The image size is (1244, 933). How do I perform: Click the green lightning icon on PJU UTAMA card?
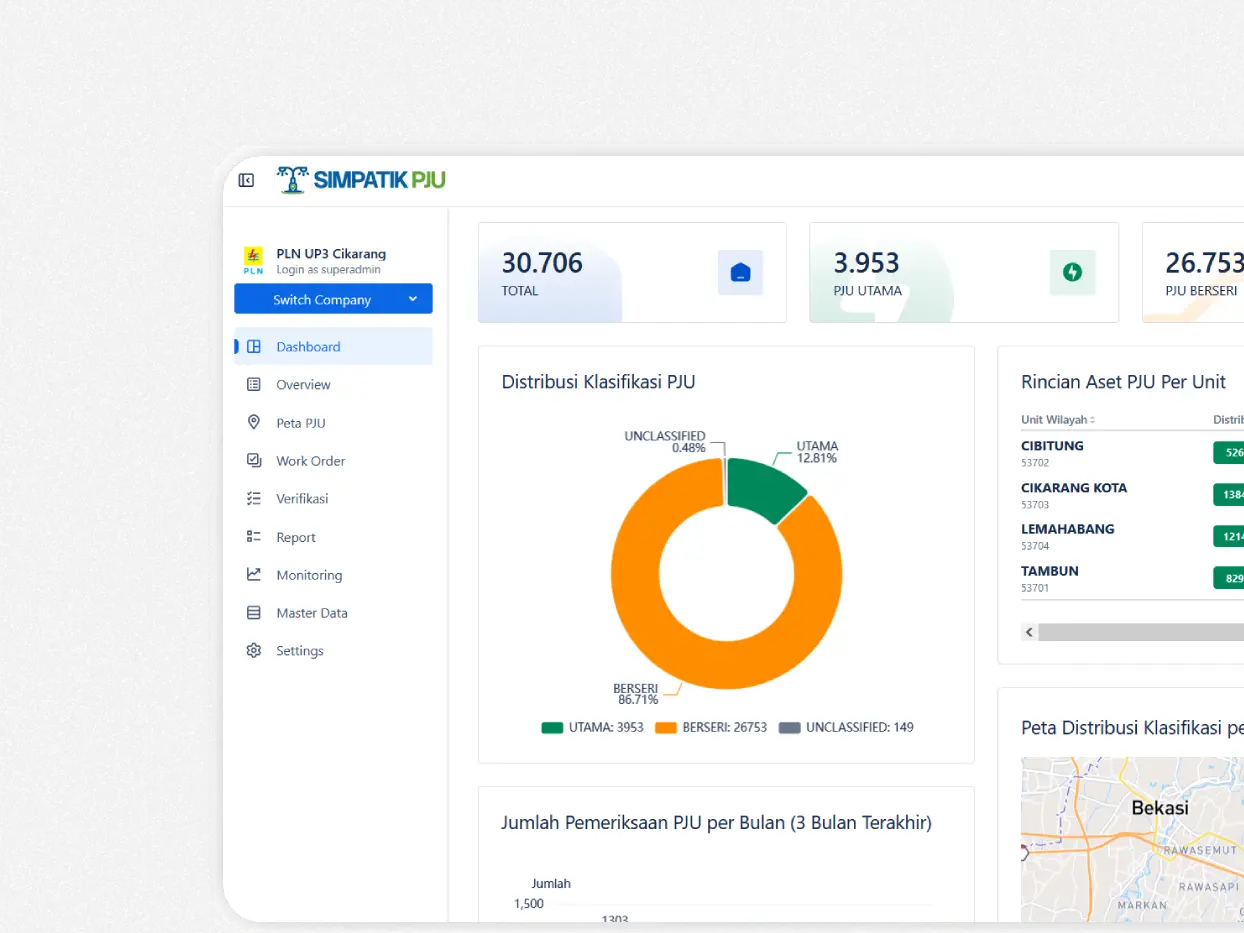pos(1072,272)
